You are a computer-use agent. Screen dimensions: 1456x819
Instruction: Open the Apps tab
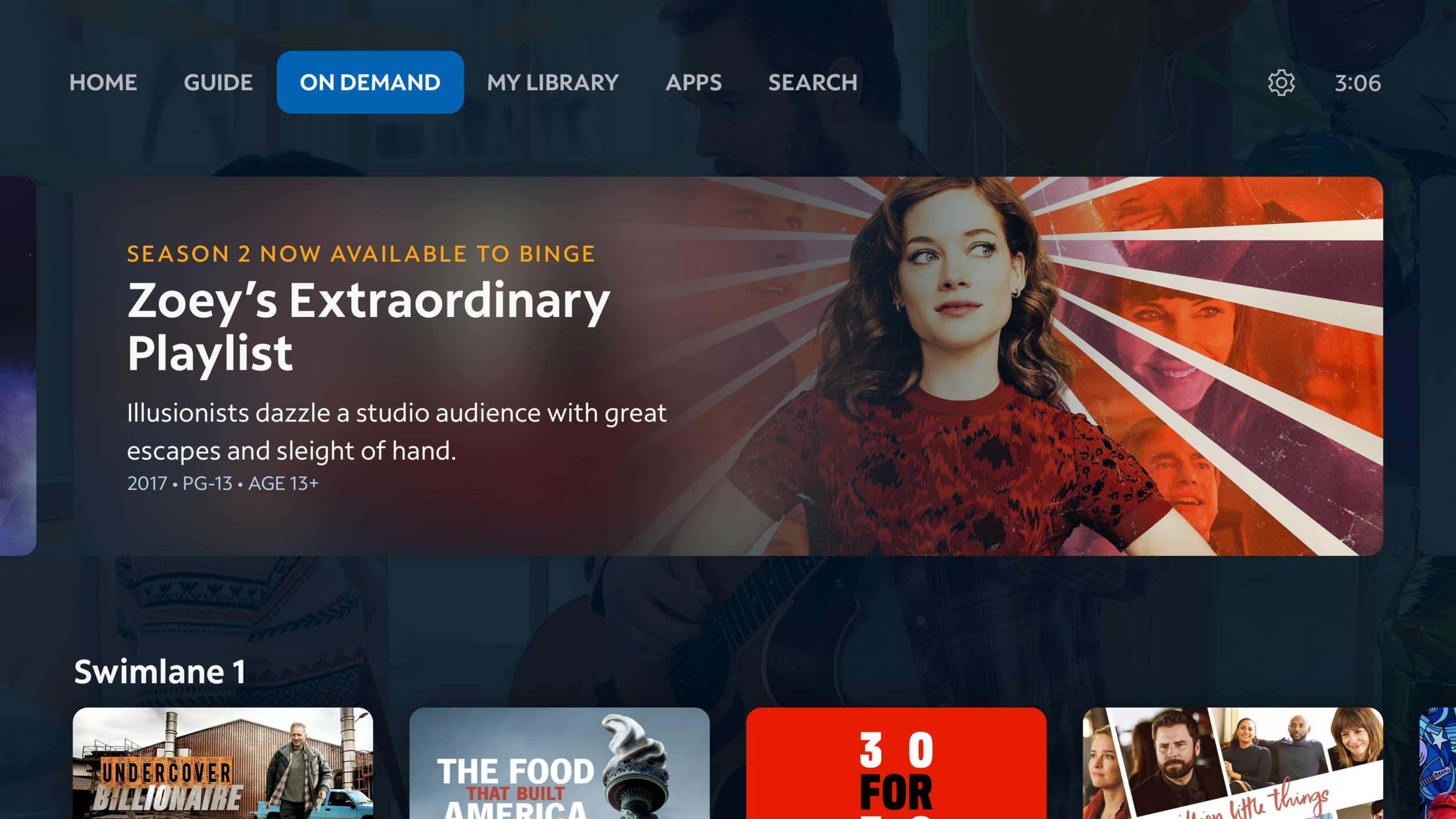pyautogui.click(x=693, y=83)
